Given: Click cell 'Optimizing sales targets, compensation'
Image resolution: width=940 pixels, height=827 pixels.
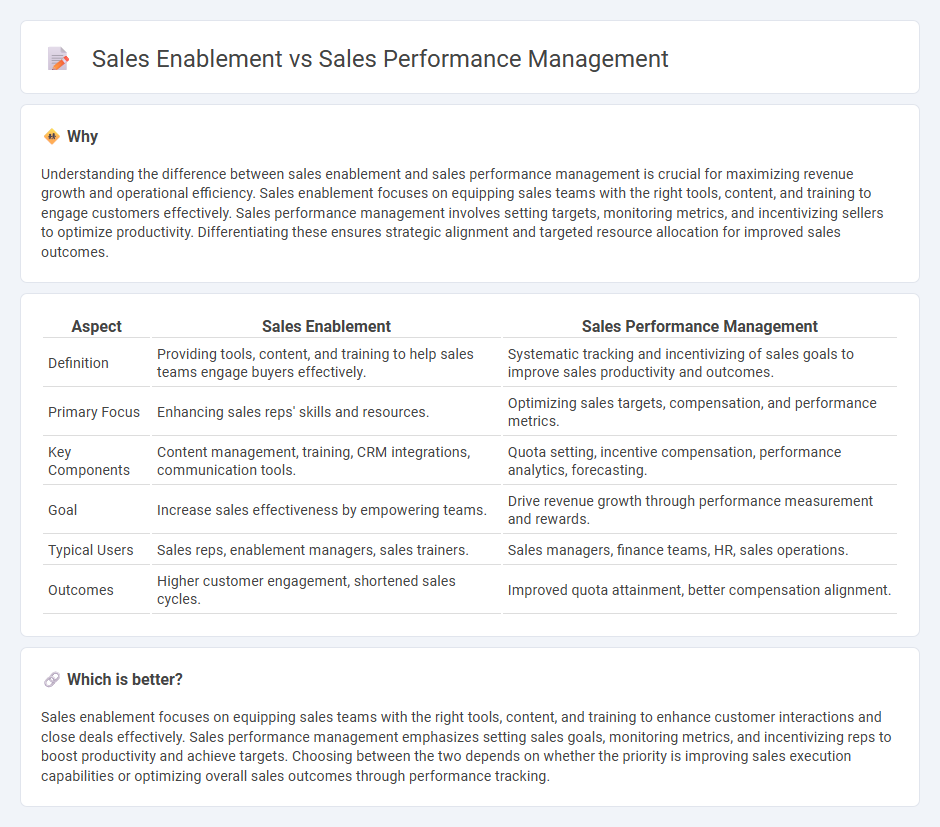Looking at the screenshot, I should 700,412.
